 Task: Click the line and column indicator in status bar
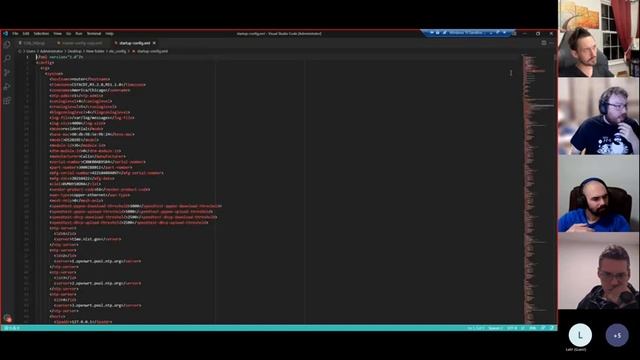[476, 328]
